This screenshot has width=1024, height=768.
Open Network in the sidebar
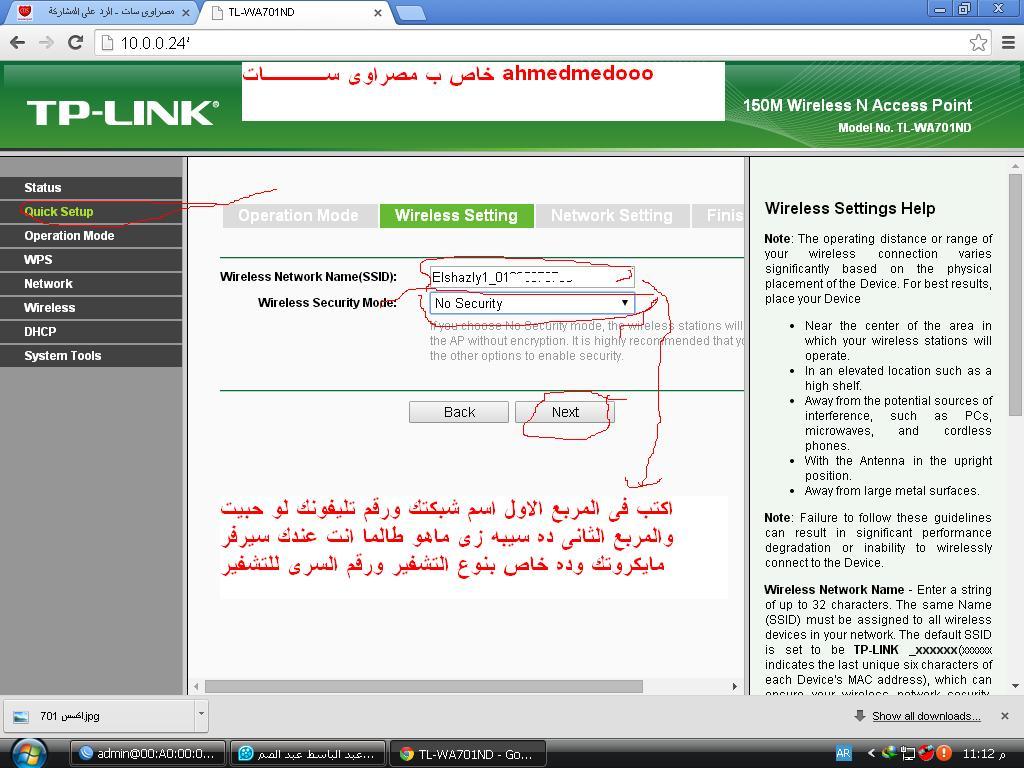pos(91,284)
